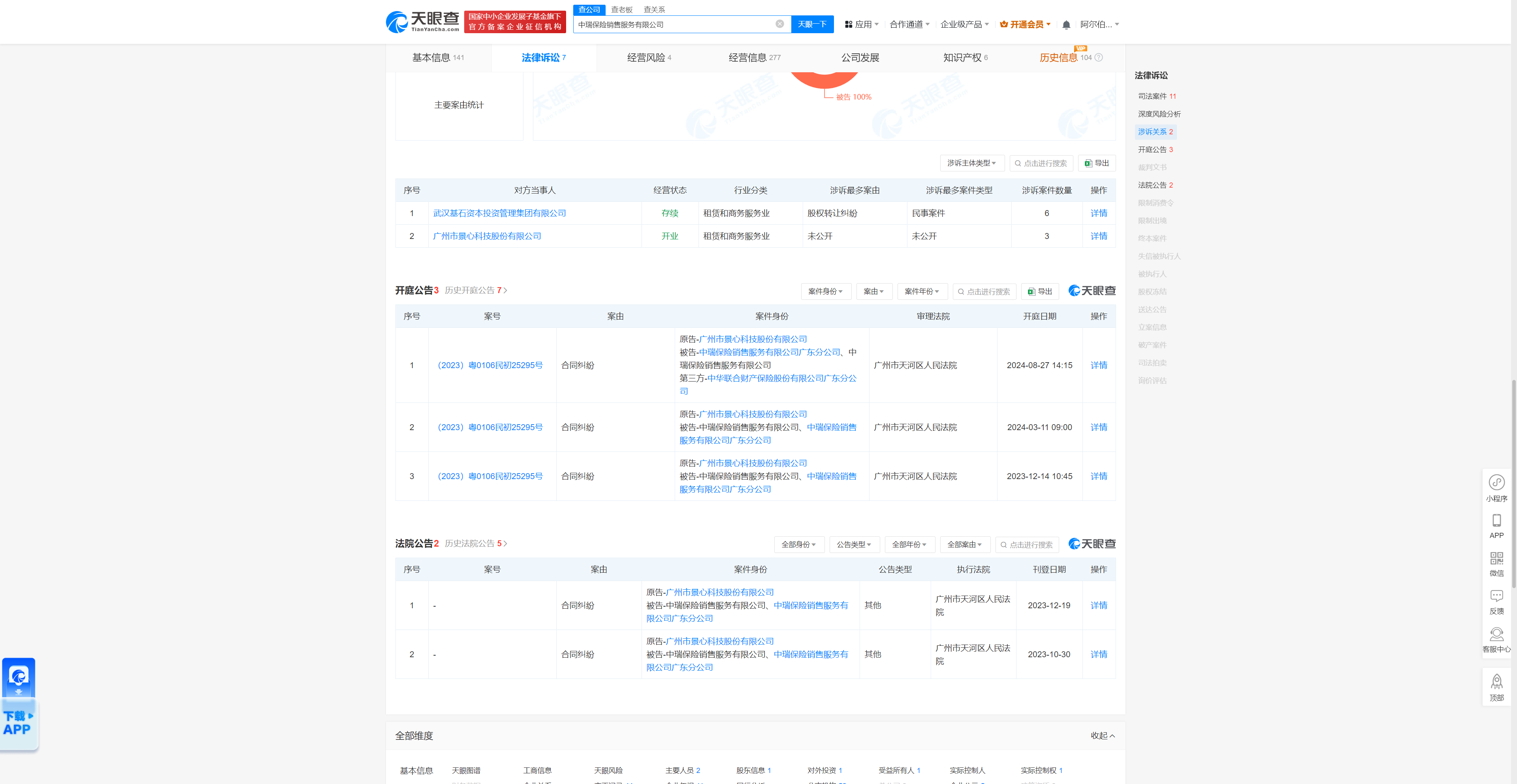The height and width of the screenshot is (784, 1517).
Task: Open 全部身份 filter dropdown
Action: (x=799, y=544)
